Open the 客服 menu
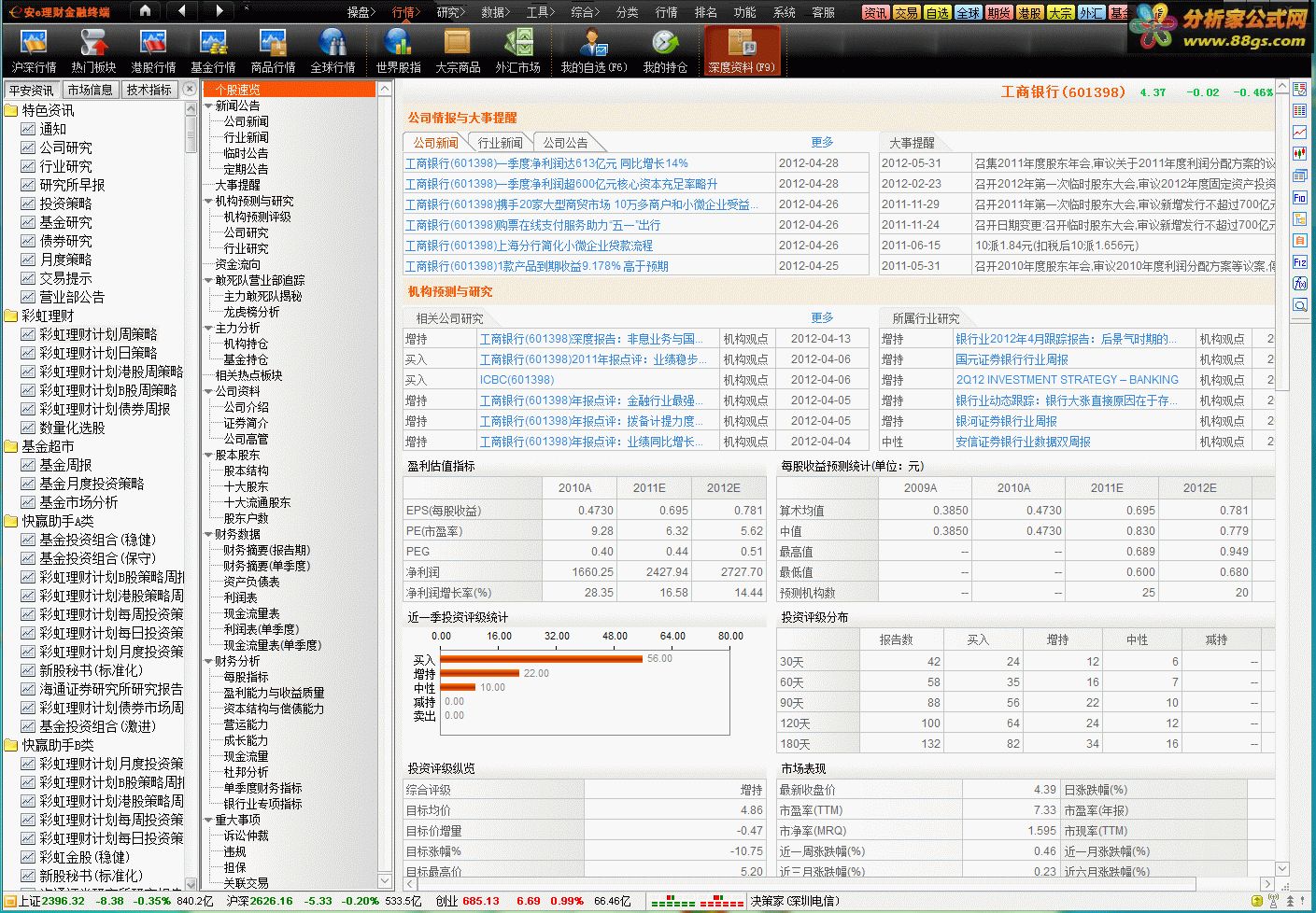This screenshot has width=1316, height=913. click(x=823, y=12)
